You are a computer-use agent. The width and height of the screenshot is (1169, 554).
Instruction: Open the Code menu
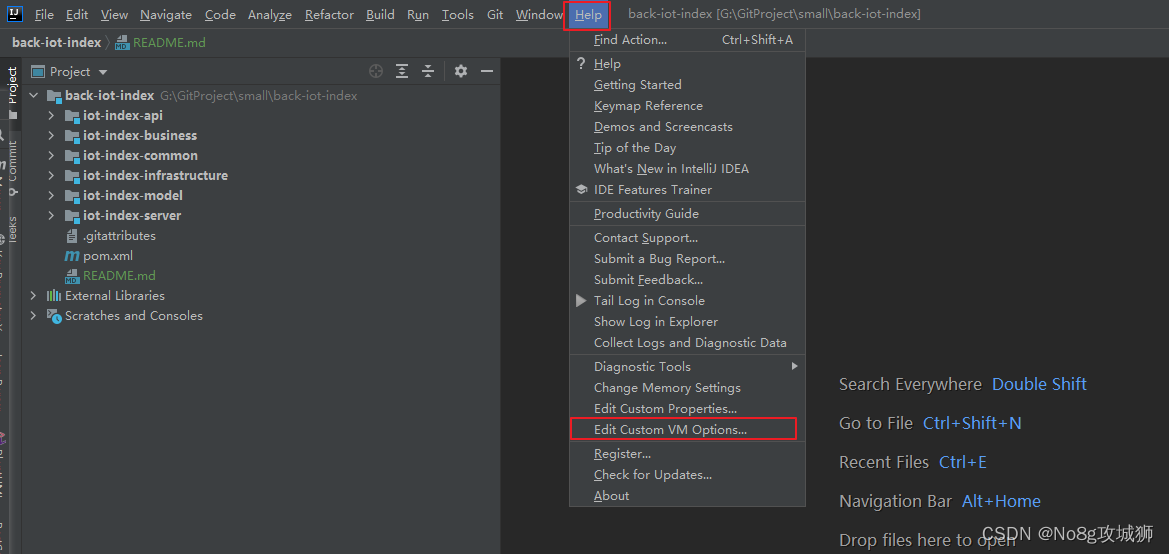click(220, 15)
